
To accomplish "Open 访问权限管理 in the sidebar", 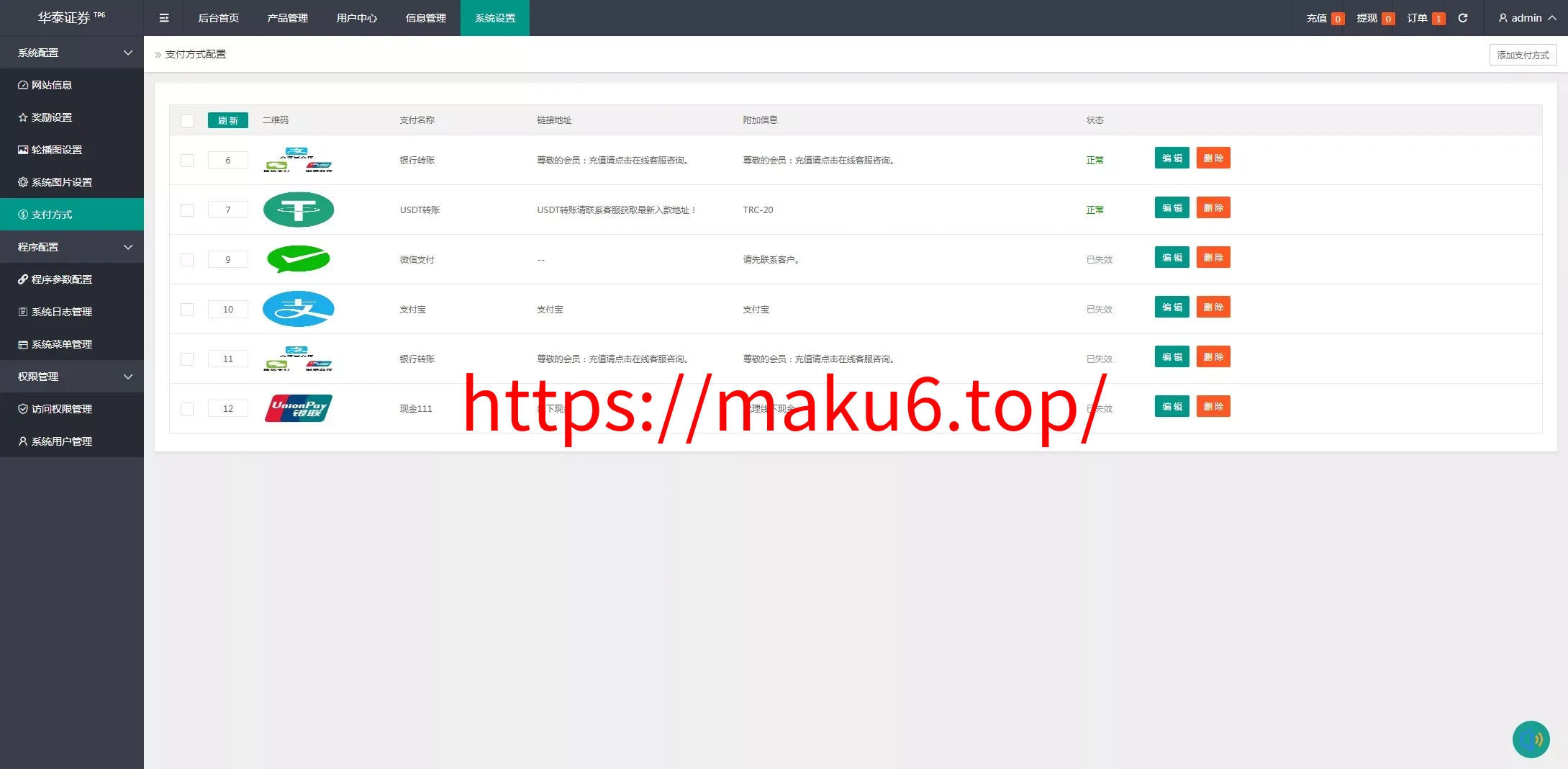I will pos(72,409).
